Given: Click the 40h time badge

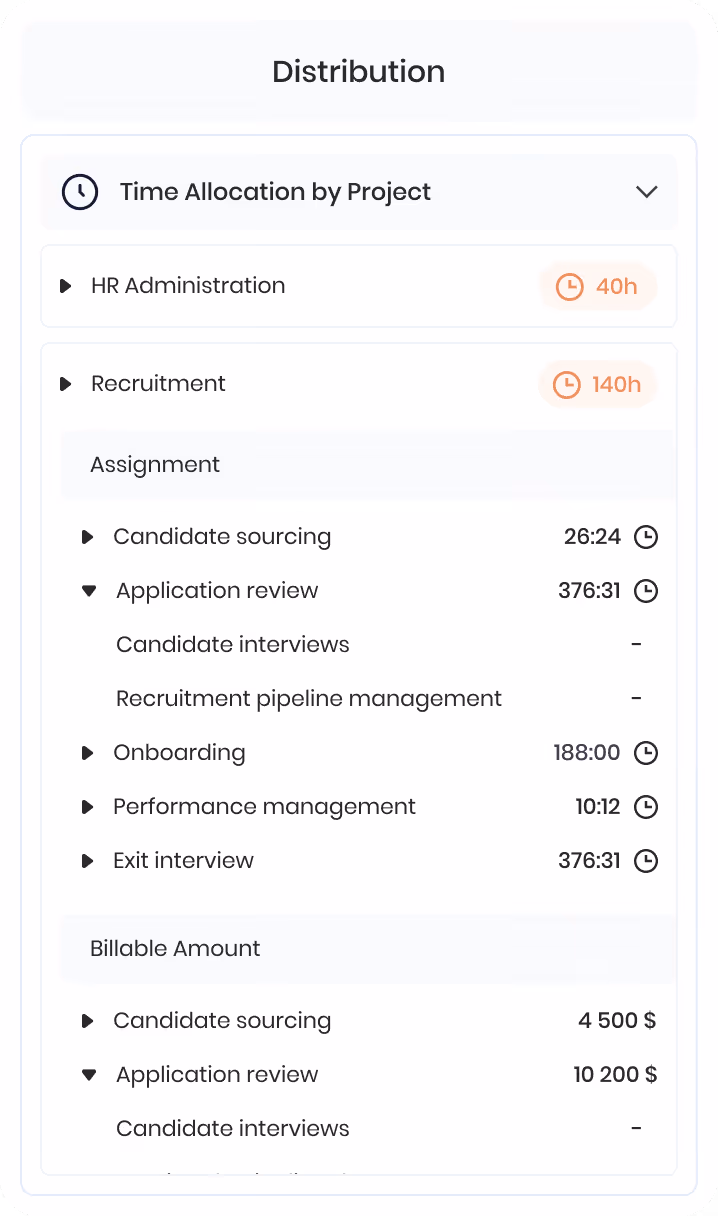Looking at the screenshot, I should pyautogui.click(x=598, y=287).
